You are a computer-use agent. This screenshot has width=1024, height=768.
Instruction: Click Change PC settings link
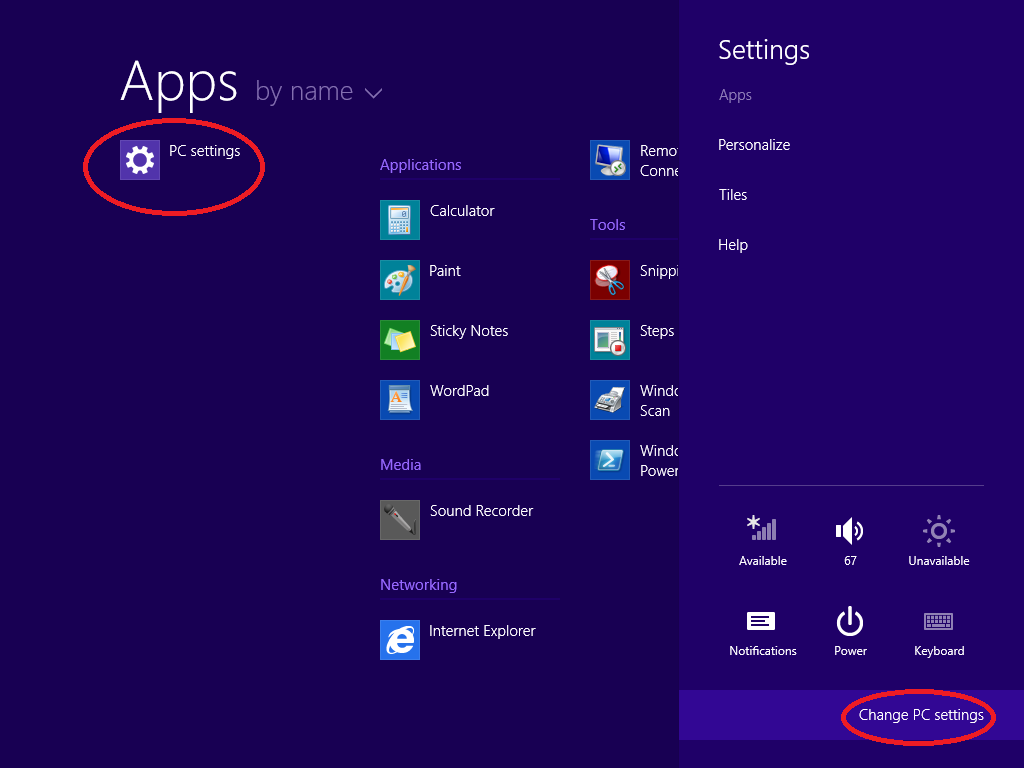pyautogui.click(x=921, y=715)
